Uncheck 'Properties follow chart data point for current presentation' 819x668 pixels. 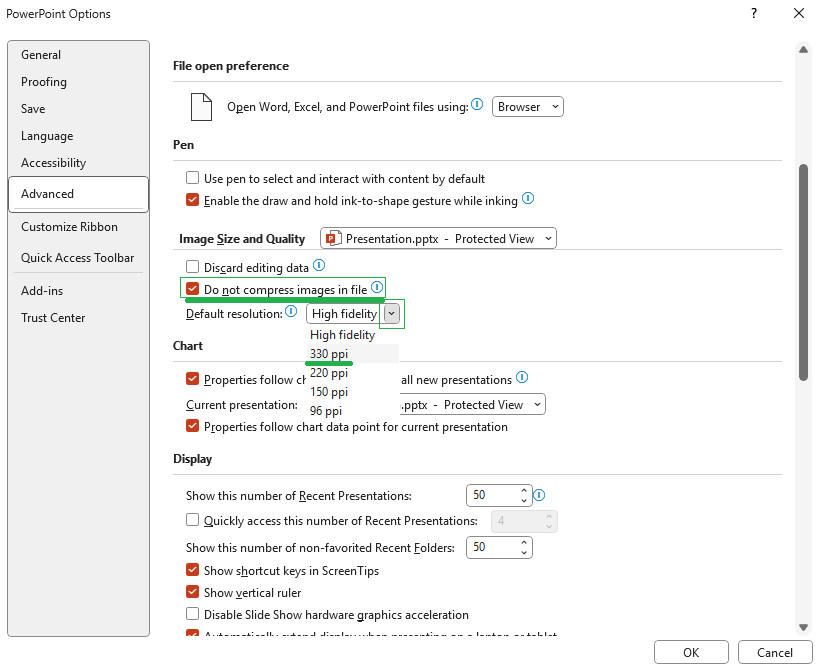[x=193, y=426]
